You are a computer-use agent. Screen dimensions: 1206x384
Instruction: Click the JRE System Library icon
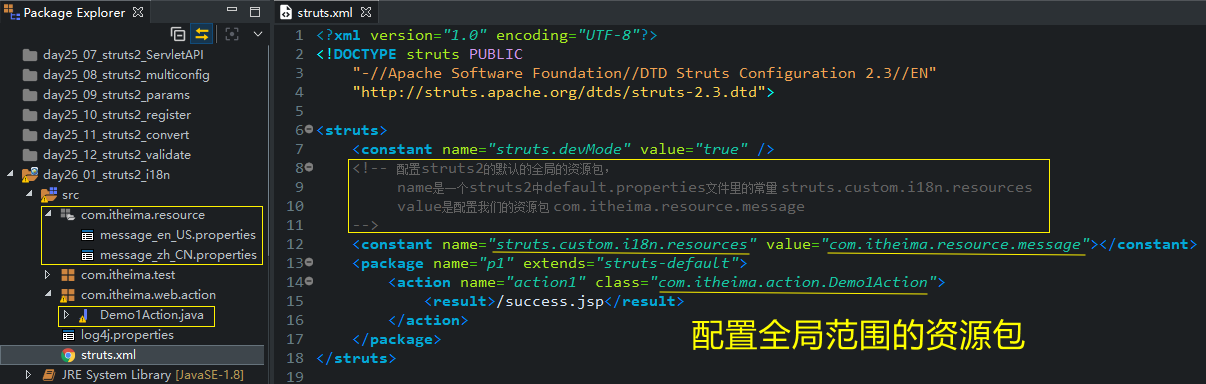tap(50, 375)
